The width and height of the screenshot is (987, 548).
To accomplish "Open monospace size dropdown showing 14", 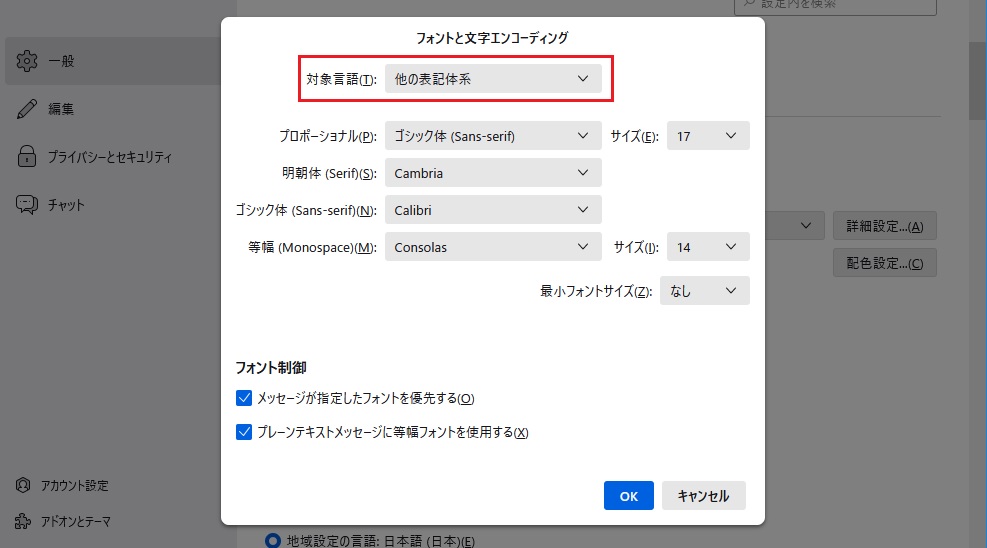I will [708, 247].
